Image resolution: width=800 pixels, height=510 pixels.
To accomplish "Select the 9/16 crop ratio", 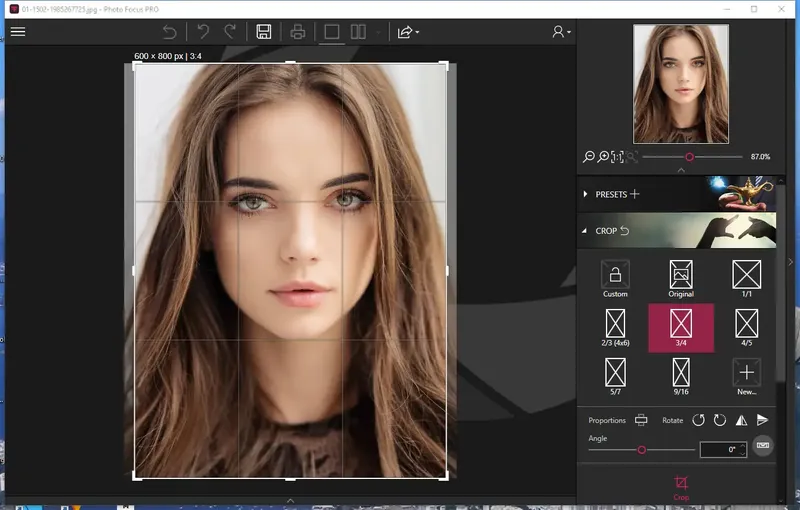I will pyautogui.click(x=681, y=376).
